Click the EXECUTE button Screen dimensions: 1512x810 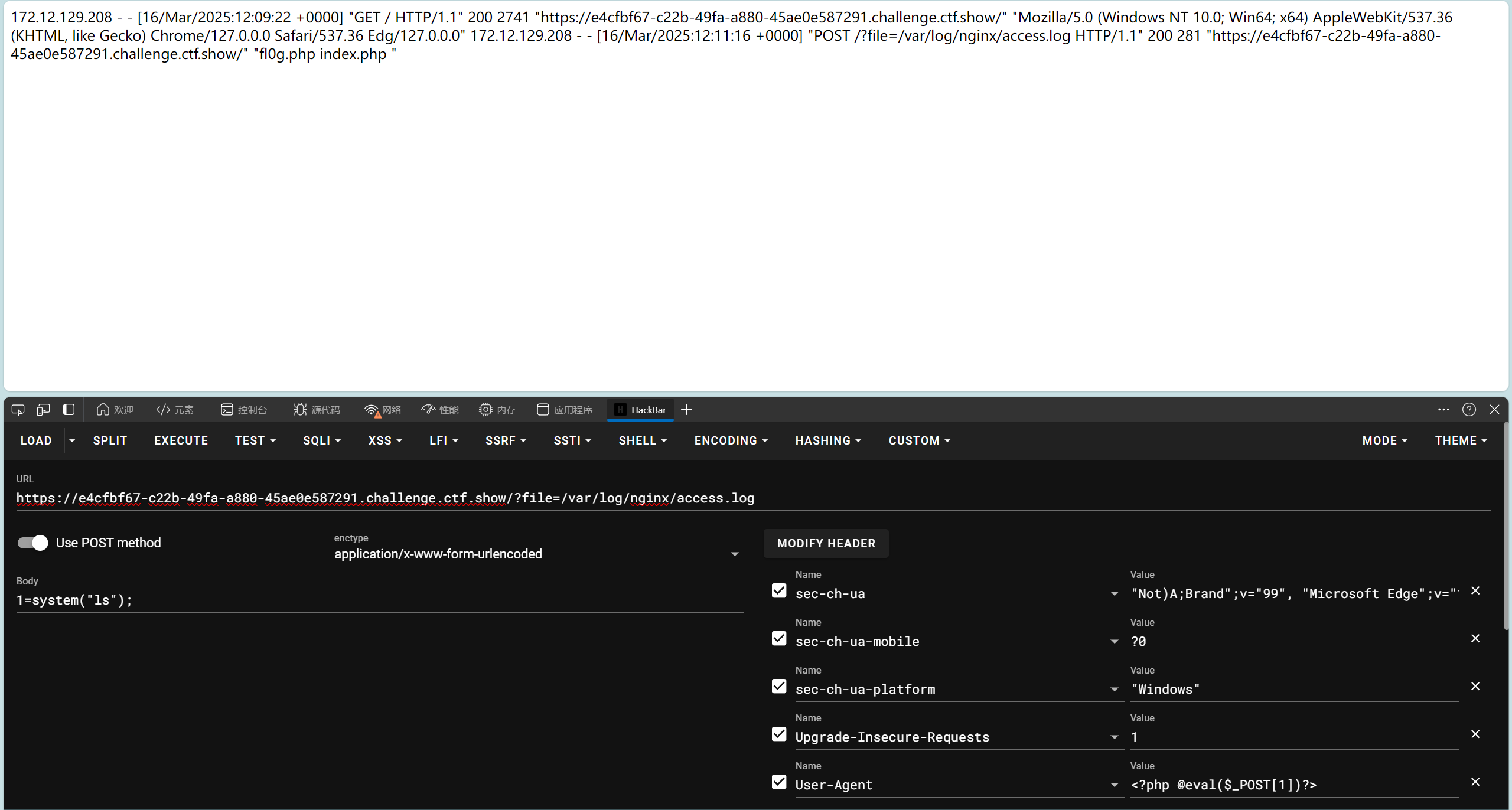[x=181, y=441]
